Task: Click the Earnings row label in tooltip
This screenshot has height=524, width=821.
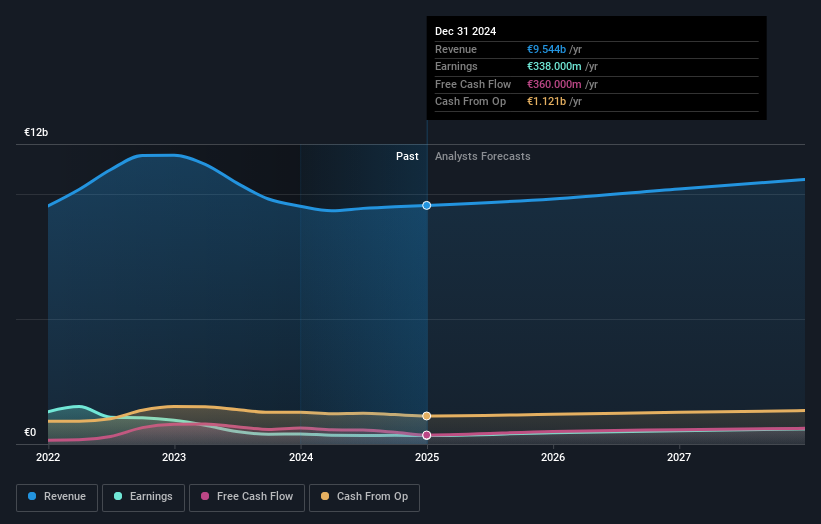Action: (x=456, y=66)
